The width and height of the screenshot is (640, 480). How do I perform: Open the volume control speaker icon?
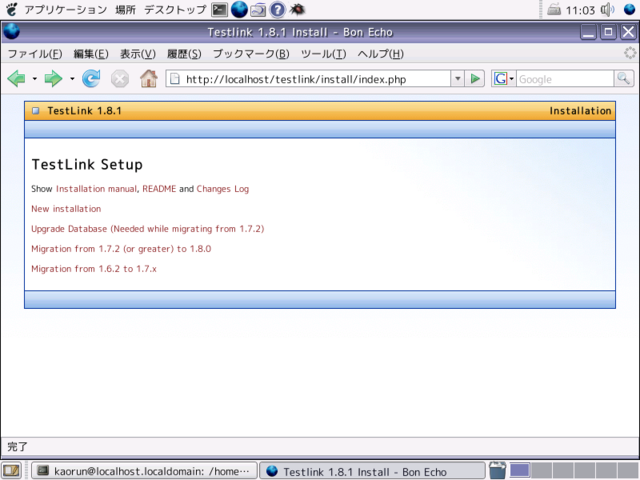pyautogui.click(x=607, y=9)
